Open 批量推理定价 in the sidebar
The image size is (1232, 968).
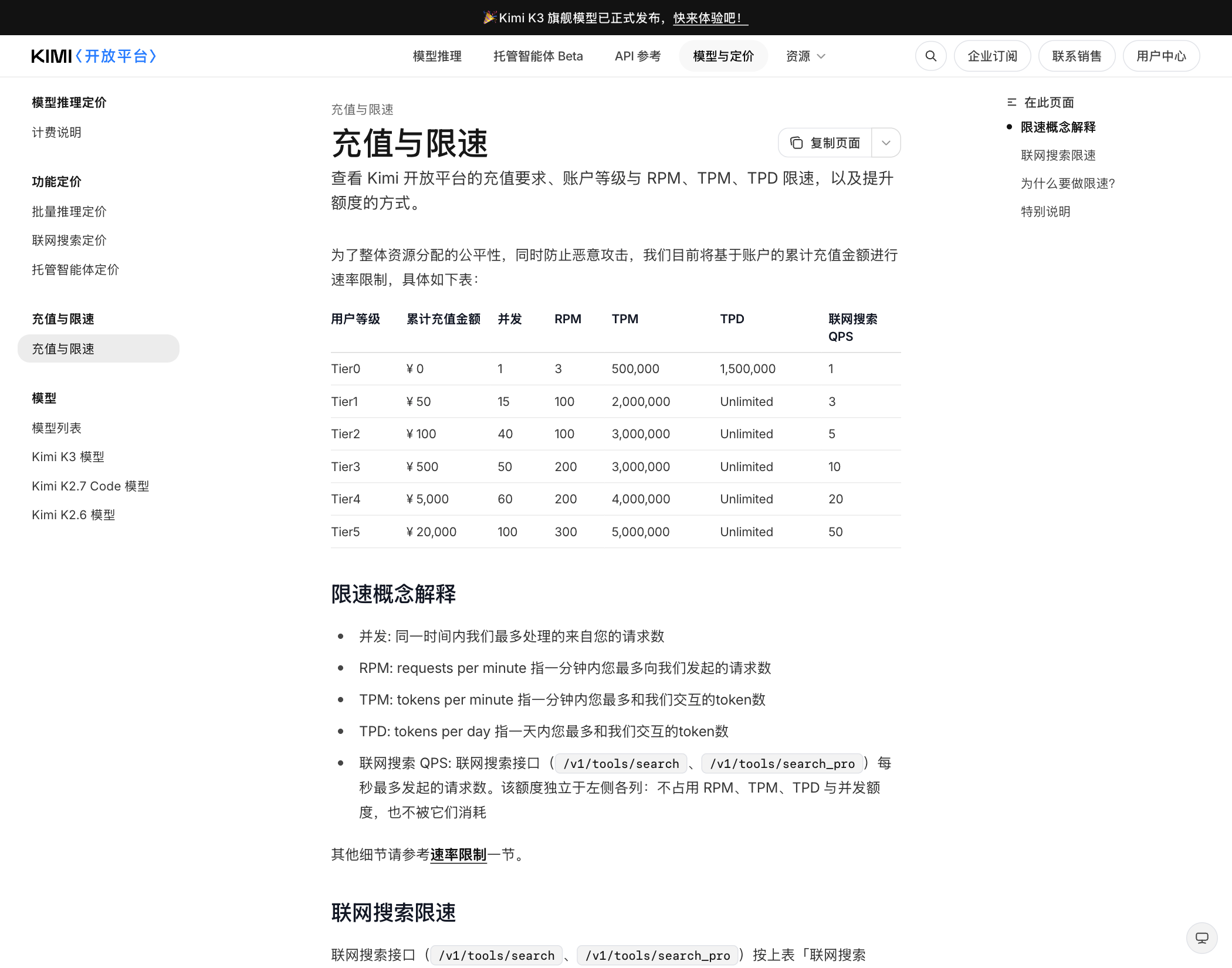click(x=69, y=211)
